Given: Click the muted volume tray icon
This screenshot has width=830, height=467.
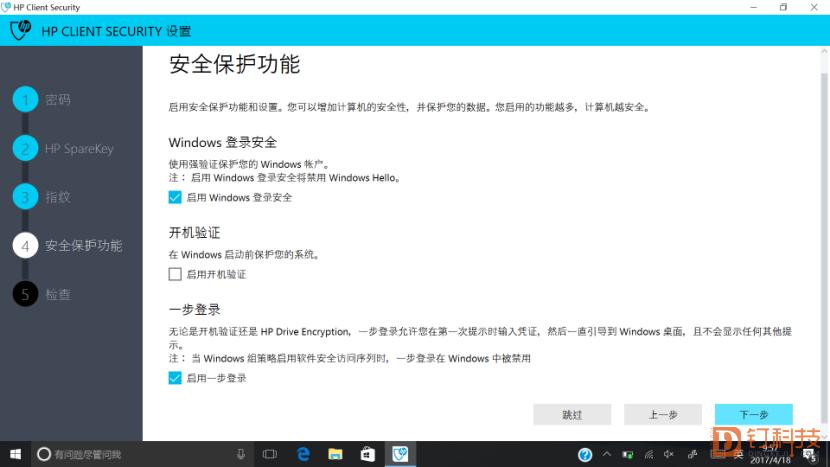Looking at the screenshot, I should [x=669, y=454].
